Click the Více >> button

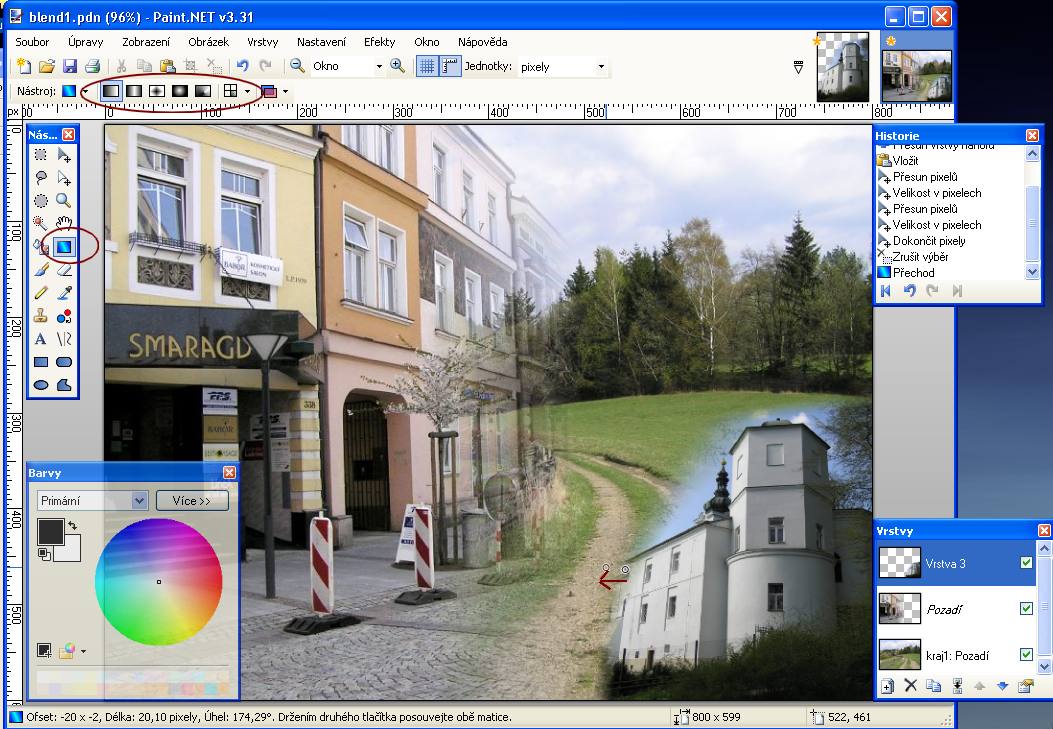click(192, 501)
